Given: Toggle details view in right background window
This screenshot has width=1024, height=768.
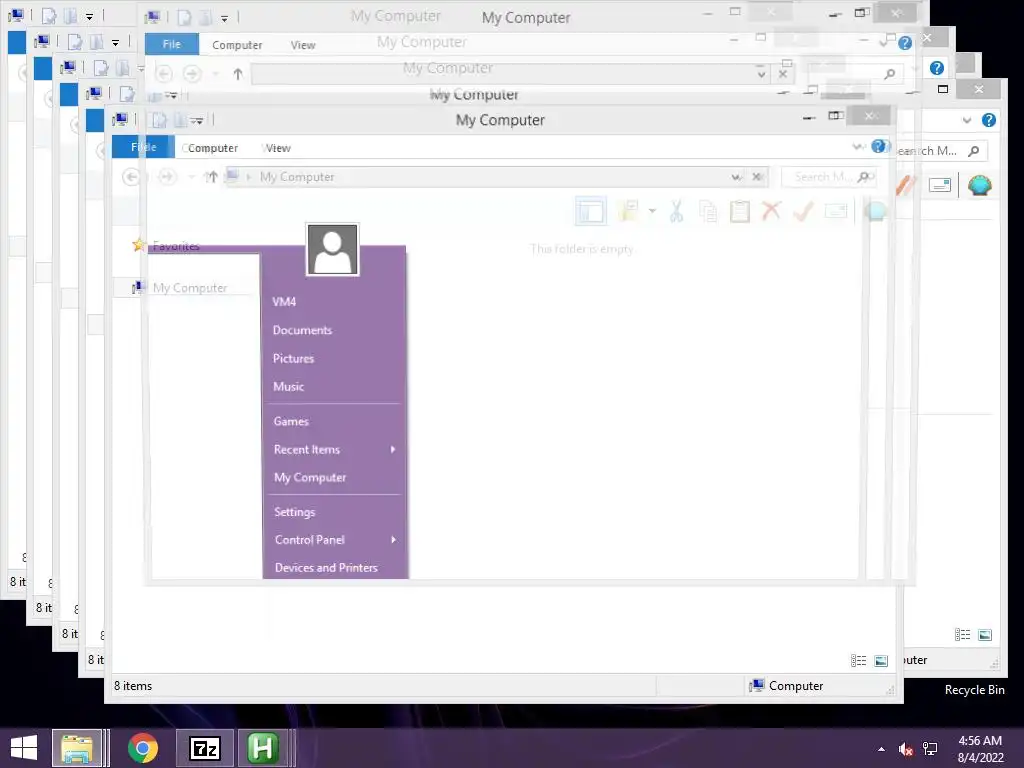Looking at the screenshot, I should (x=962, y=635).
